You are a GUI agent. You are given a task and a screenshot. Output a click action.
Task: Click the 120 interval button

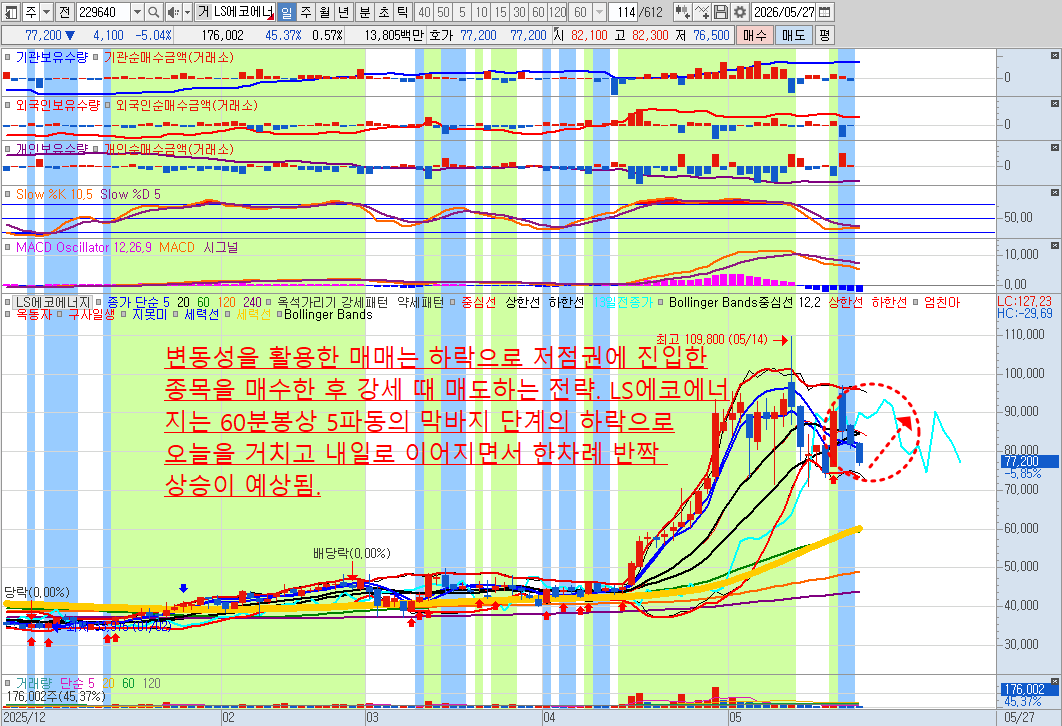coord(557,12)
